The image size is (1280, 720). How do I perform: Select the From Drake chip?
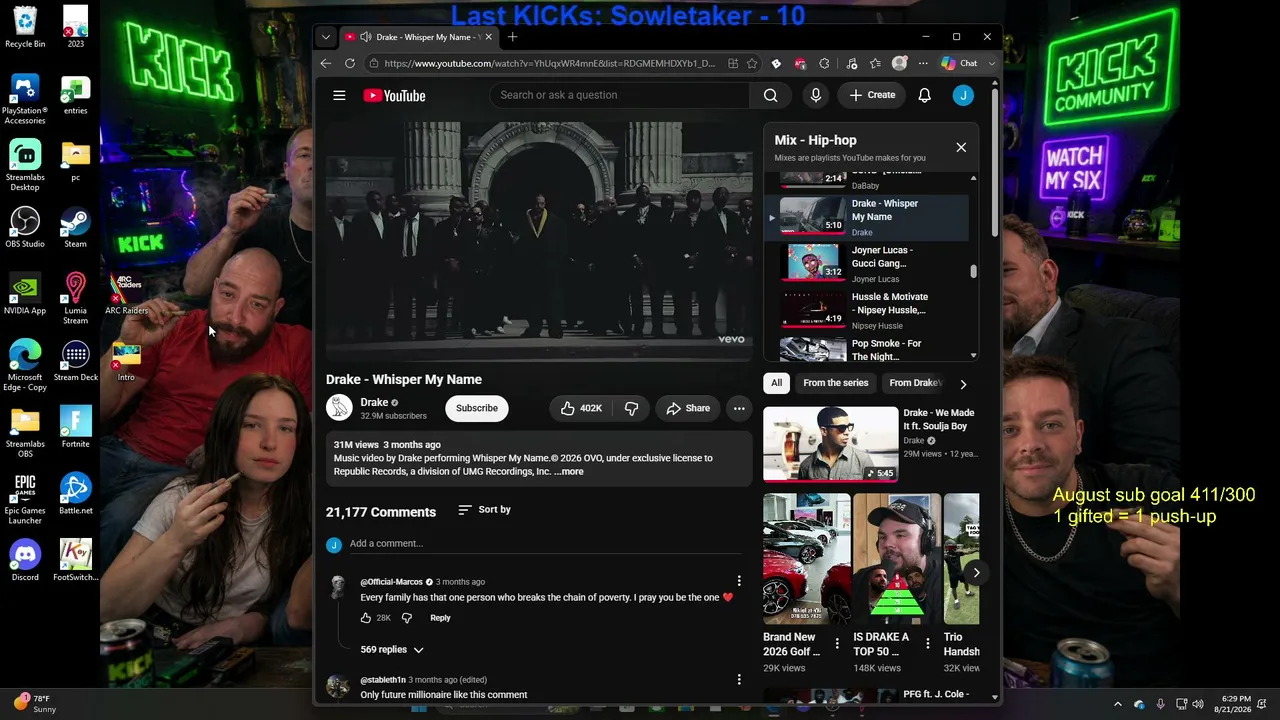click(916, 383)
